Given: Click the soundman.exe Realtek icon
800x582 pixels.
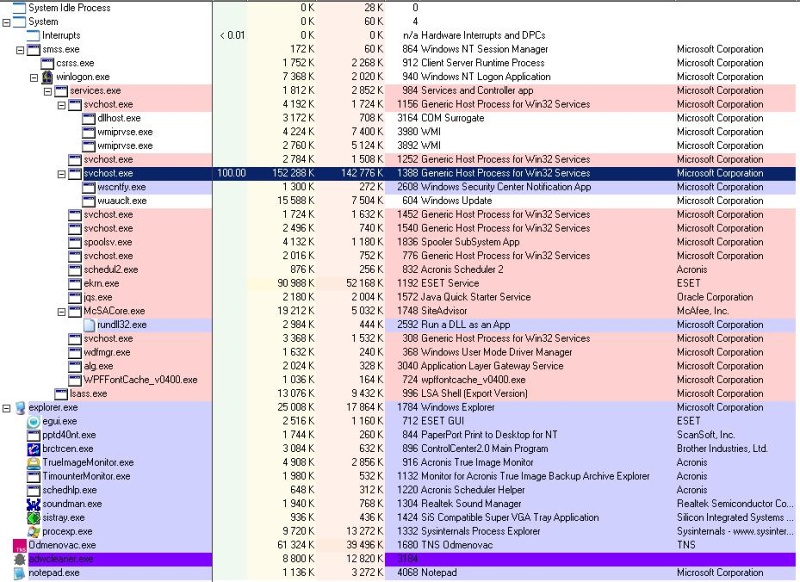Looking at the screenshot, I should point(34,504).
